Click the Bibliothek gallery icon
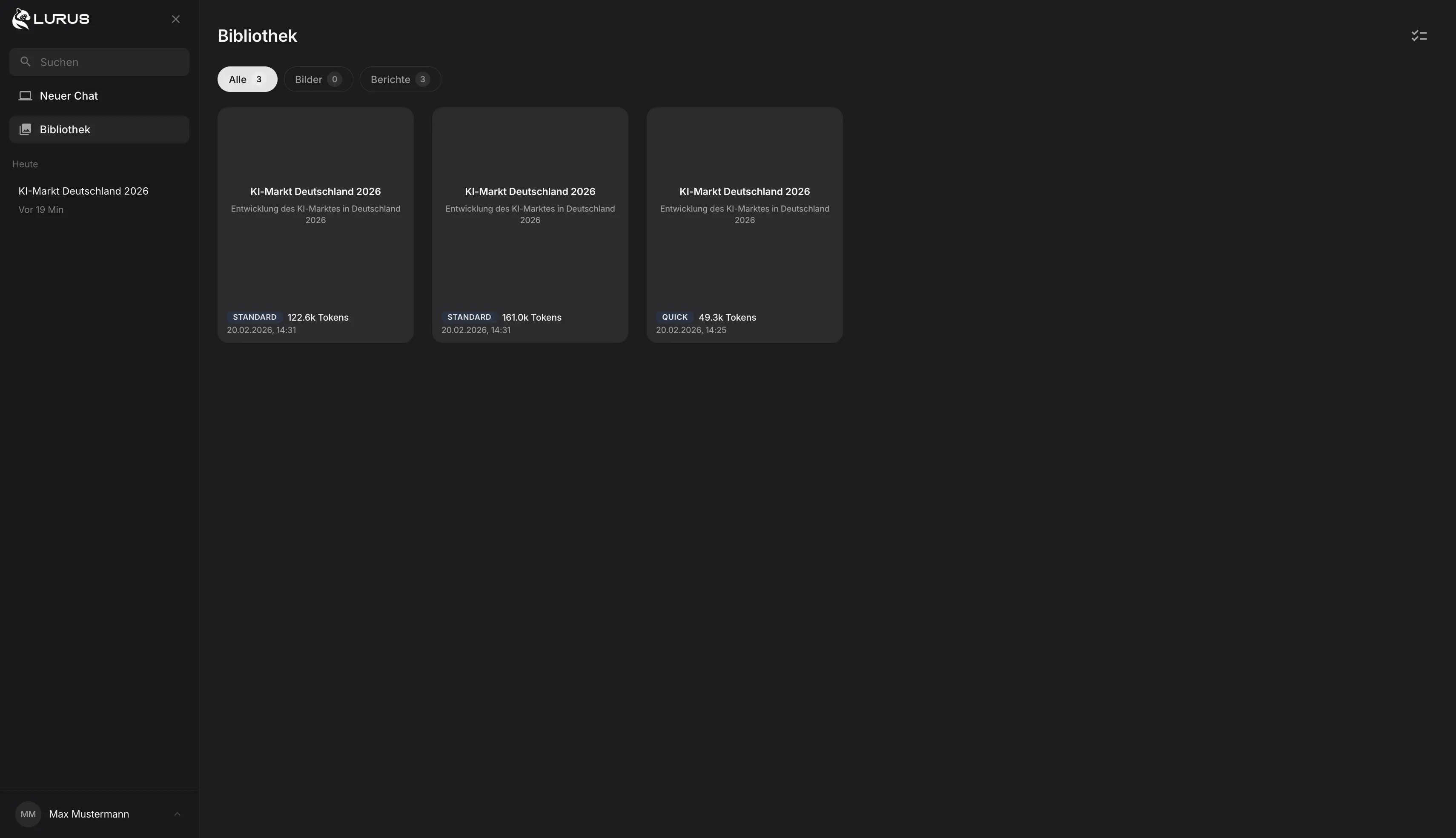 pyautogui.click(x=25, y=129)
